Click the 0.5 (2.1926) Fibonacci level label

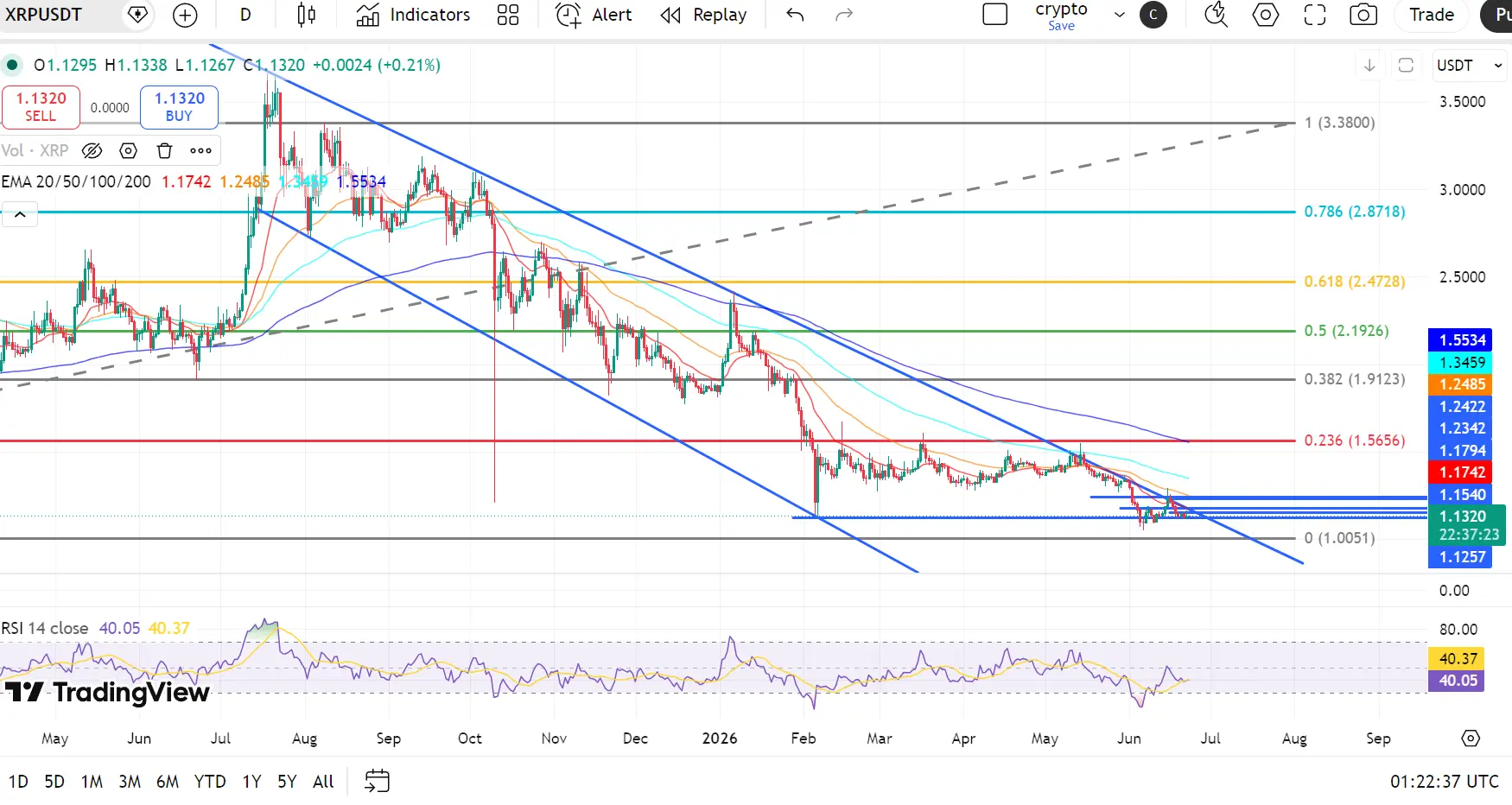tap(1346, 331)
